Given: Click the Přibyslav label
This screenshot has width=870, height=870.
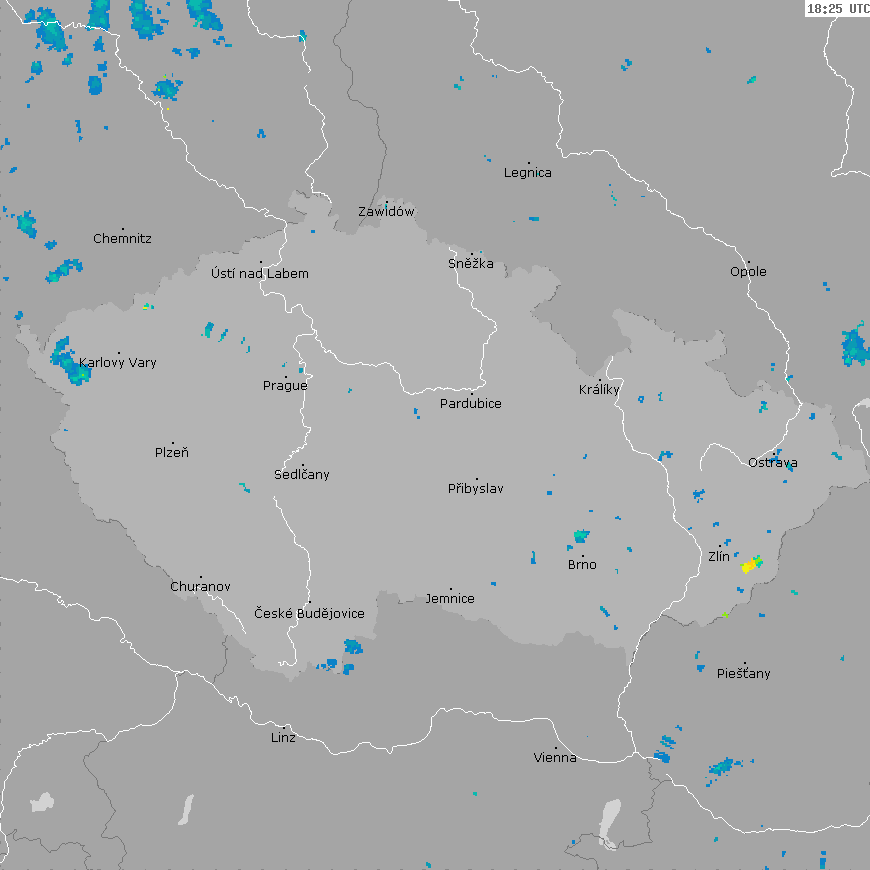Looking at the screenshot, I should coord(476,488).
